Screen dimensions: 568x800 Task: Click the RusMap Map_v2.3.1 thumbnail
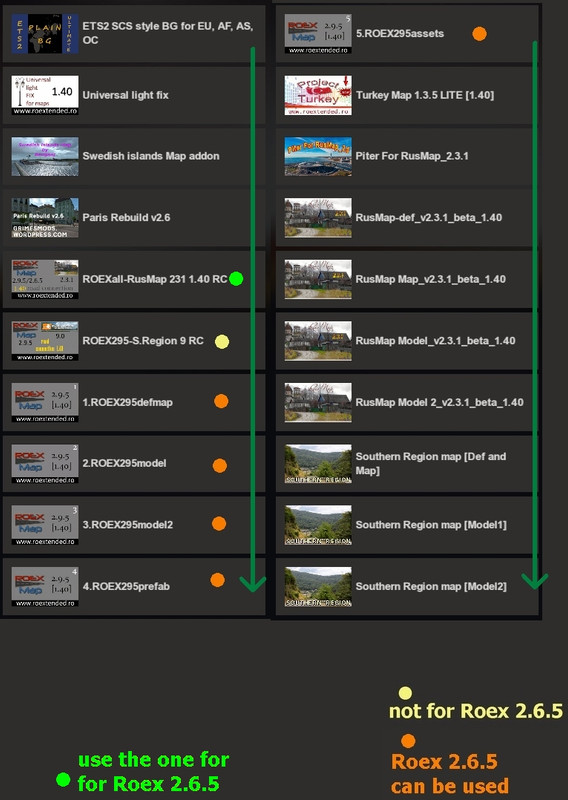coord(318,279)
